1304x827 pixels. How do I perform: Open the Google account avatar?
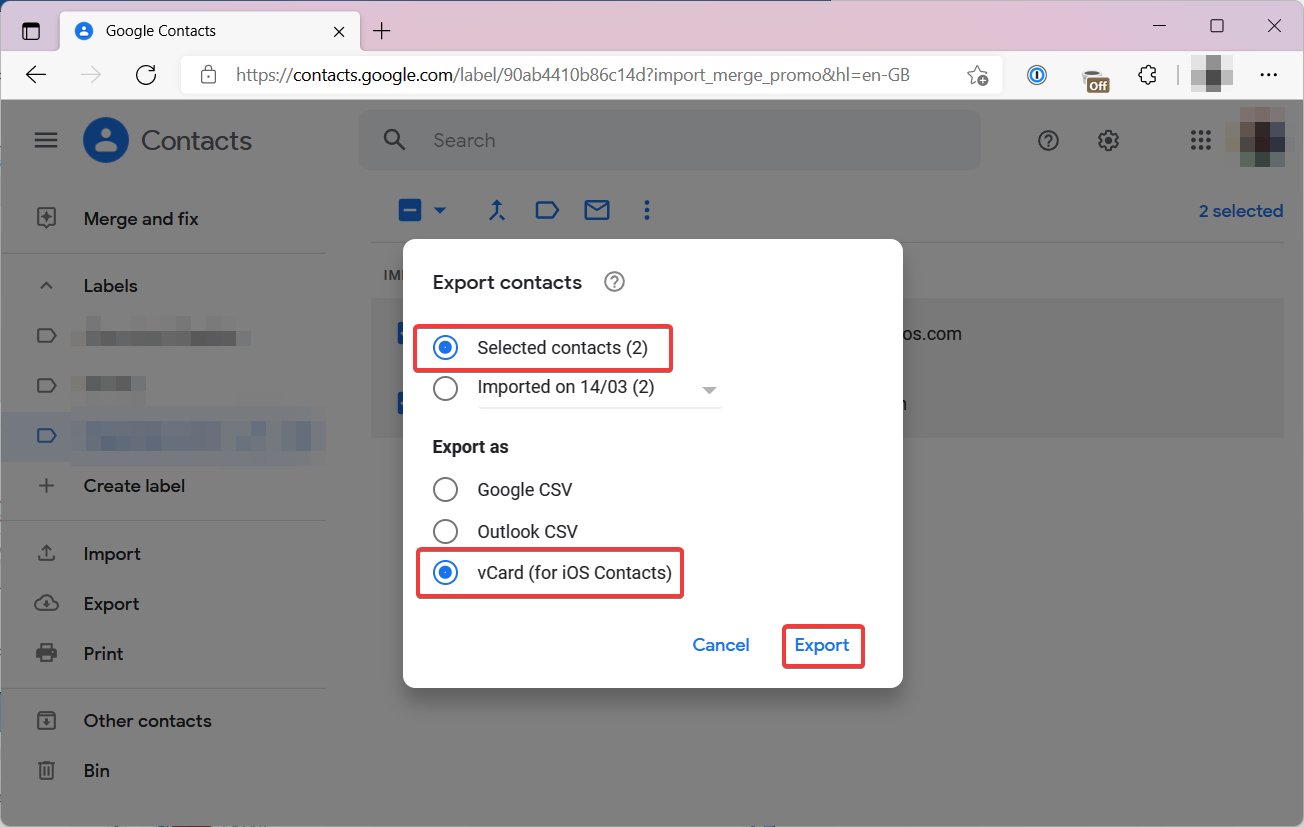pos(1262,138)
